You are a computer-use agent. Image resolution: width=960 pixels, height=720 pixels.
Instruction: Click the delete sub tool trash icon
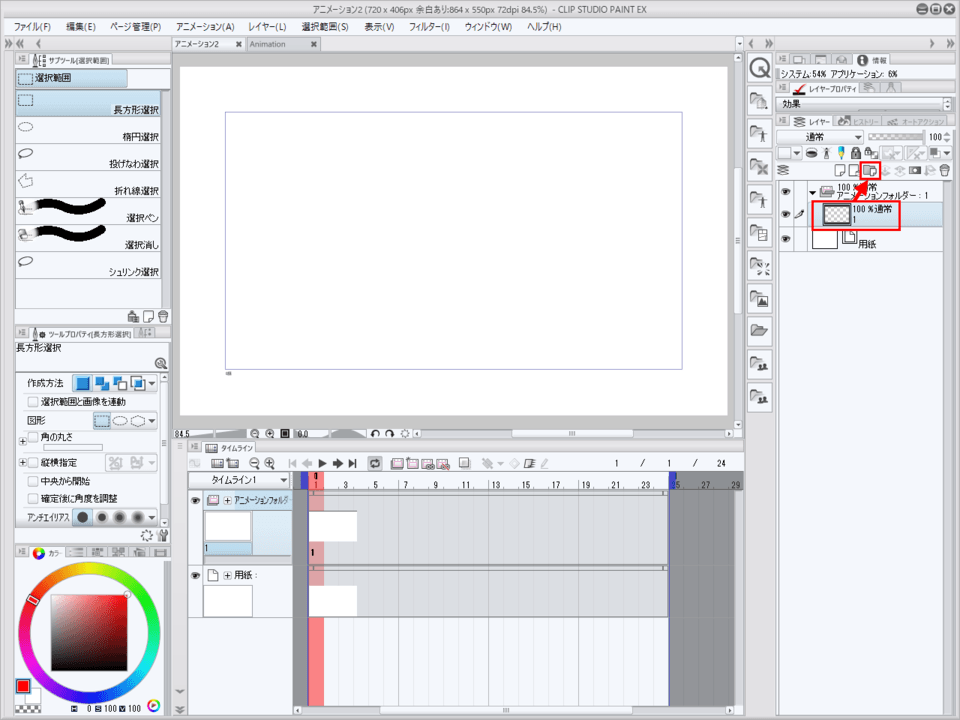pos(163,317)
